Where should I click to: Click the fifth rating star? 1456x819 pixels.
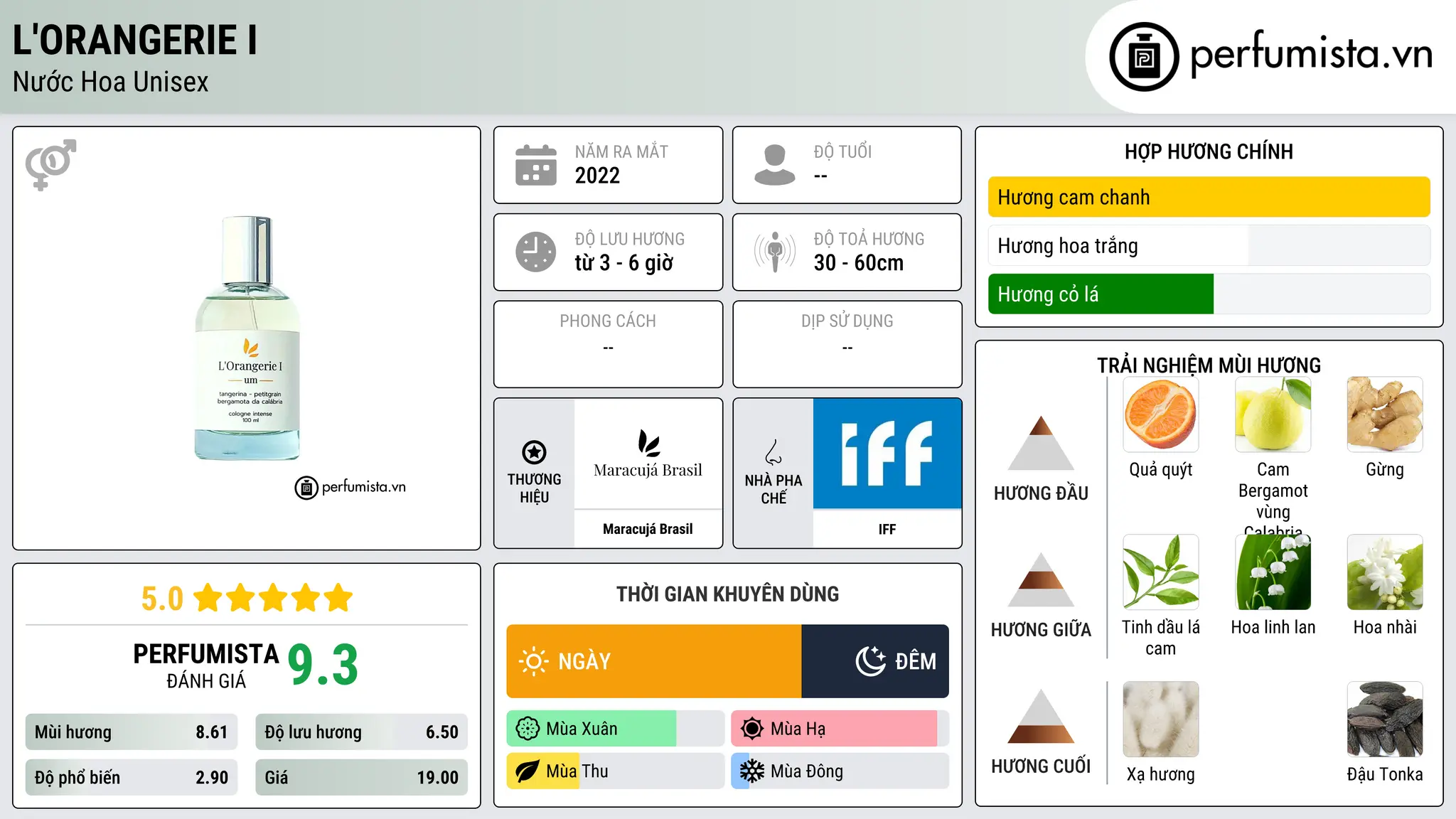click(x=338, y=598)
